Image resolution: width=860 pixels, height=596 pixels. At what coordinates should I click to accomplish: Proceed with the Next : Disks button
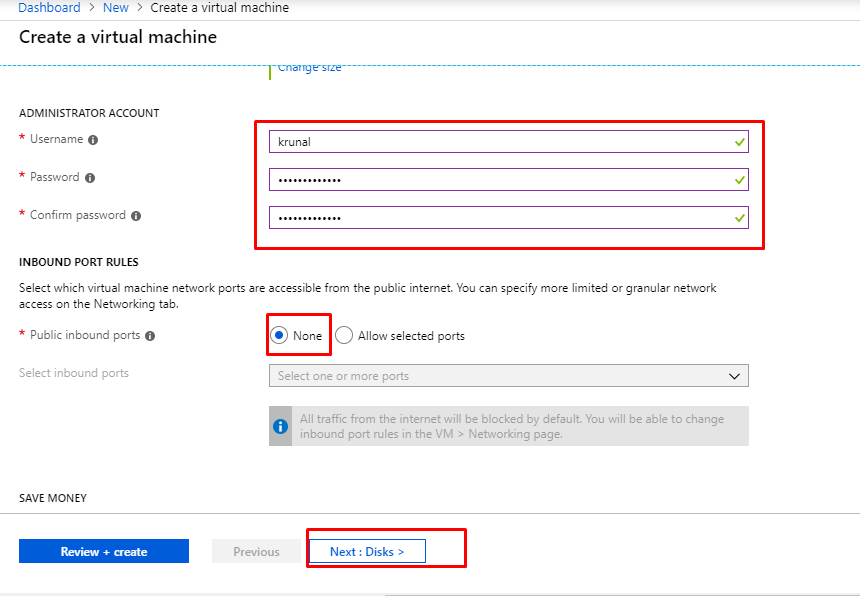pyautogui.click(x=367, y=552)
